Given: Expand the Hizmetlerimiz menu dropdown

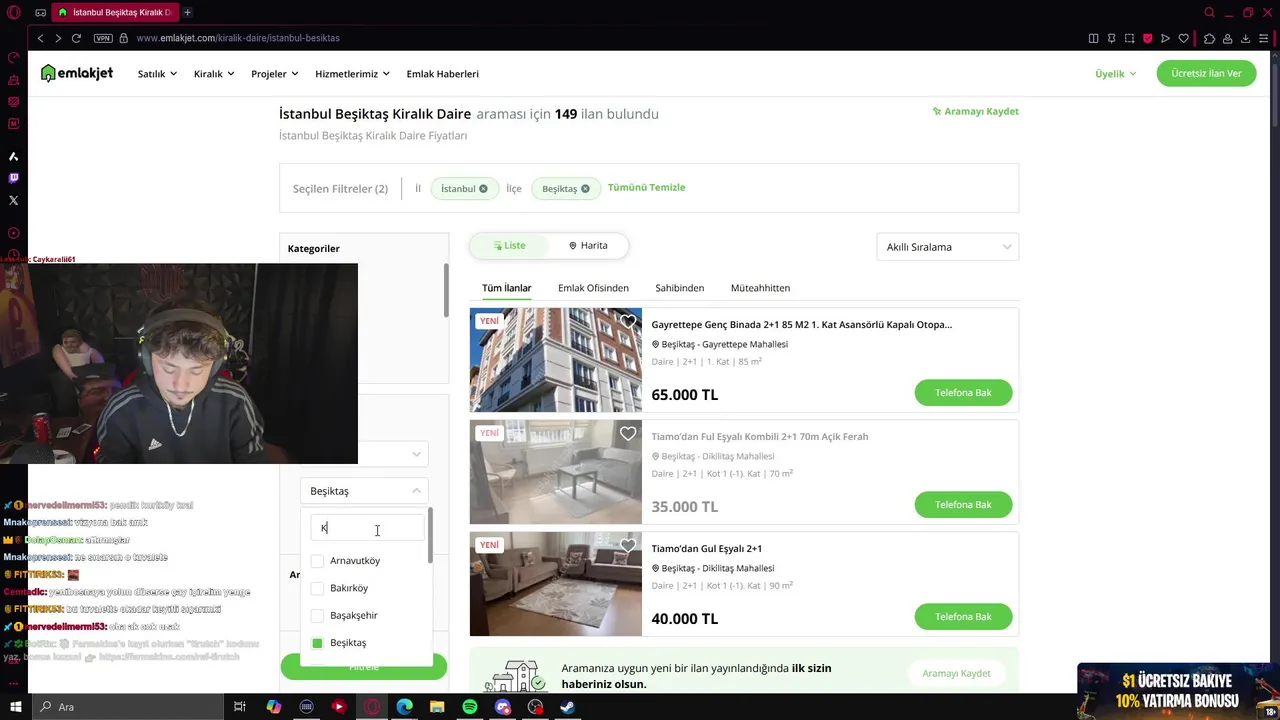Looking at the screenshot, I should tap(352, 74).
